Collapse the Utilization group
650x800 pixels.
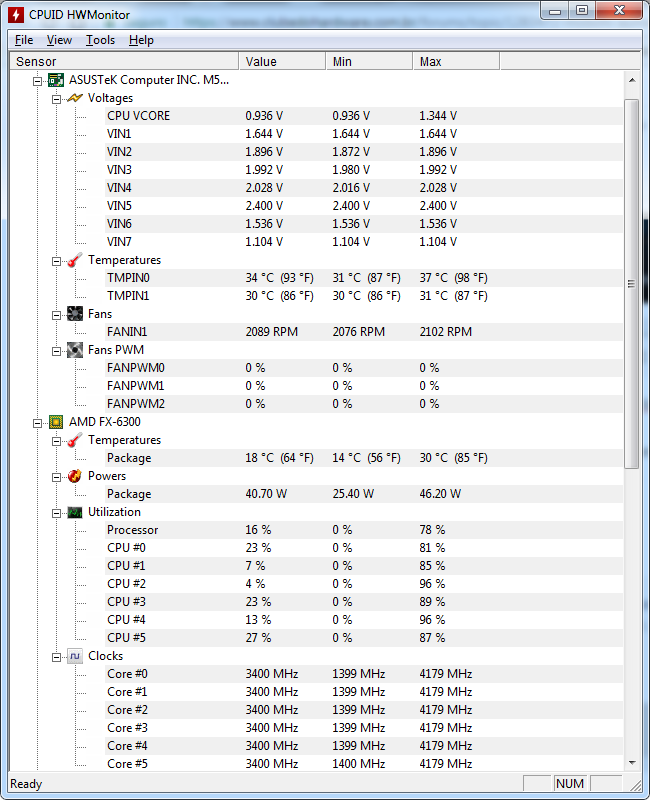(x=56, y=513)
